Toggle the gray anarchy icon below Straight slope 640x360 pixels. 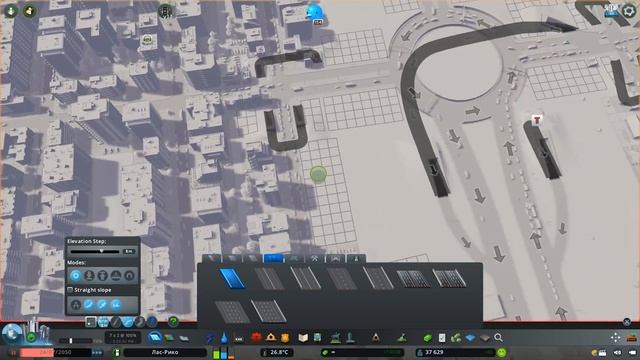[x=76, y=304]
